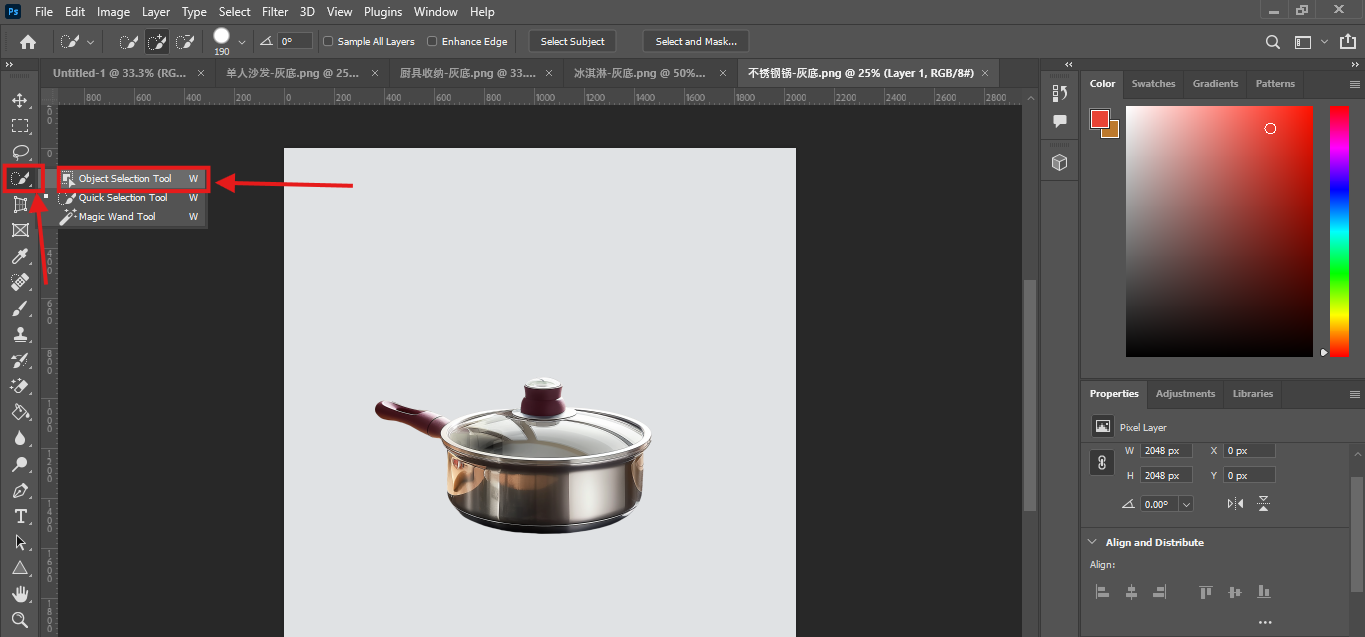
Task: Select the Rectangular Marquee tool
Action: (x=20, y=126)
